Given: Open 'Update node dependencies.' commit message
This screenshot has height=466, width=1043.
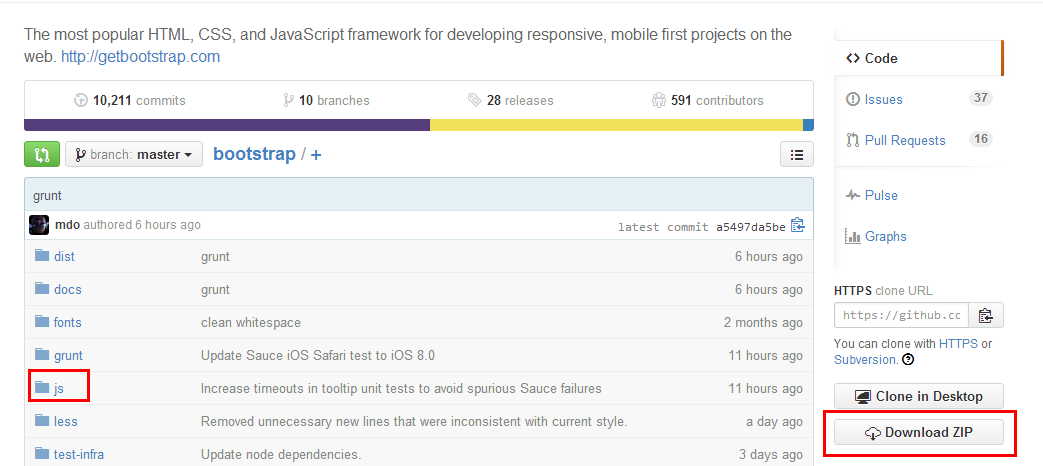Looking at the screenshot, I should pyautogui.click(x=281, y=455).
